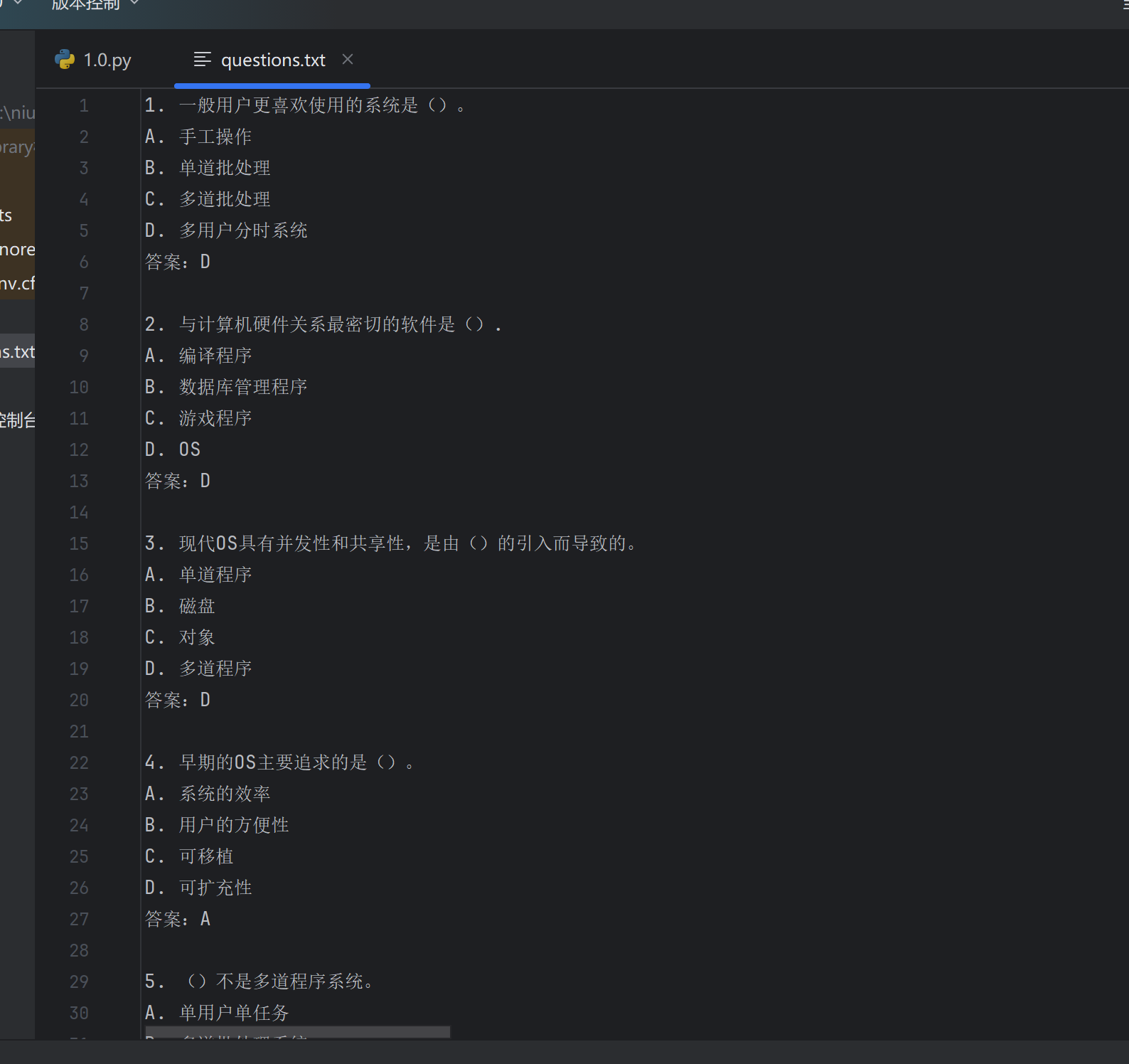Close the questions.txt tab
The width and height of the screenshot is (1129, 1064).
(x=348, y=59)
